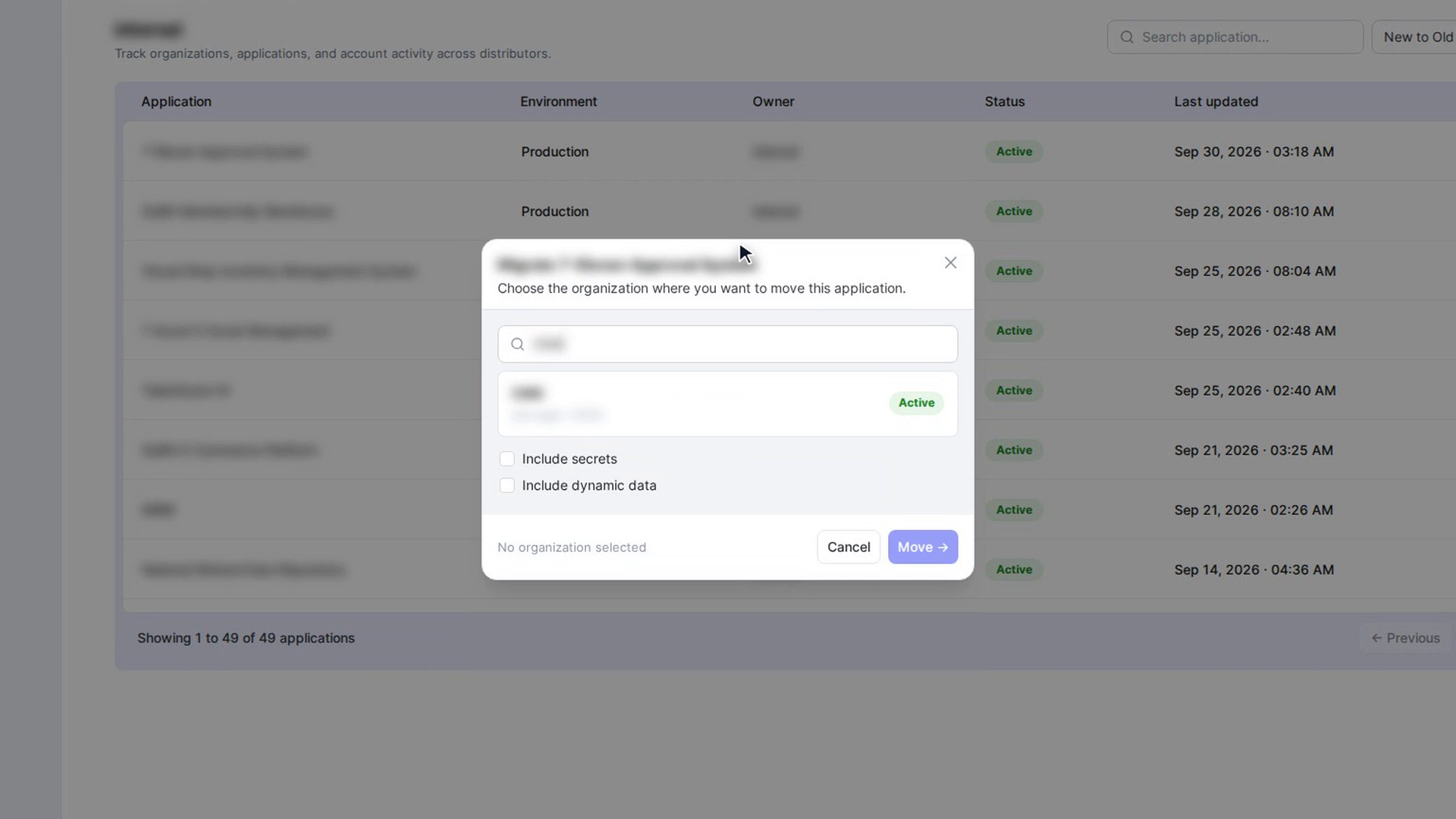Screen dimensions: 1456x819
Task: Enable the Include dynamic data checkbox
Action: [x=507, y=485]
